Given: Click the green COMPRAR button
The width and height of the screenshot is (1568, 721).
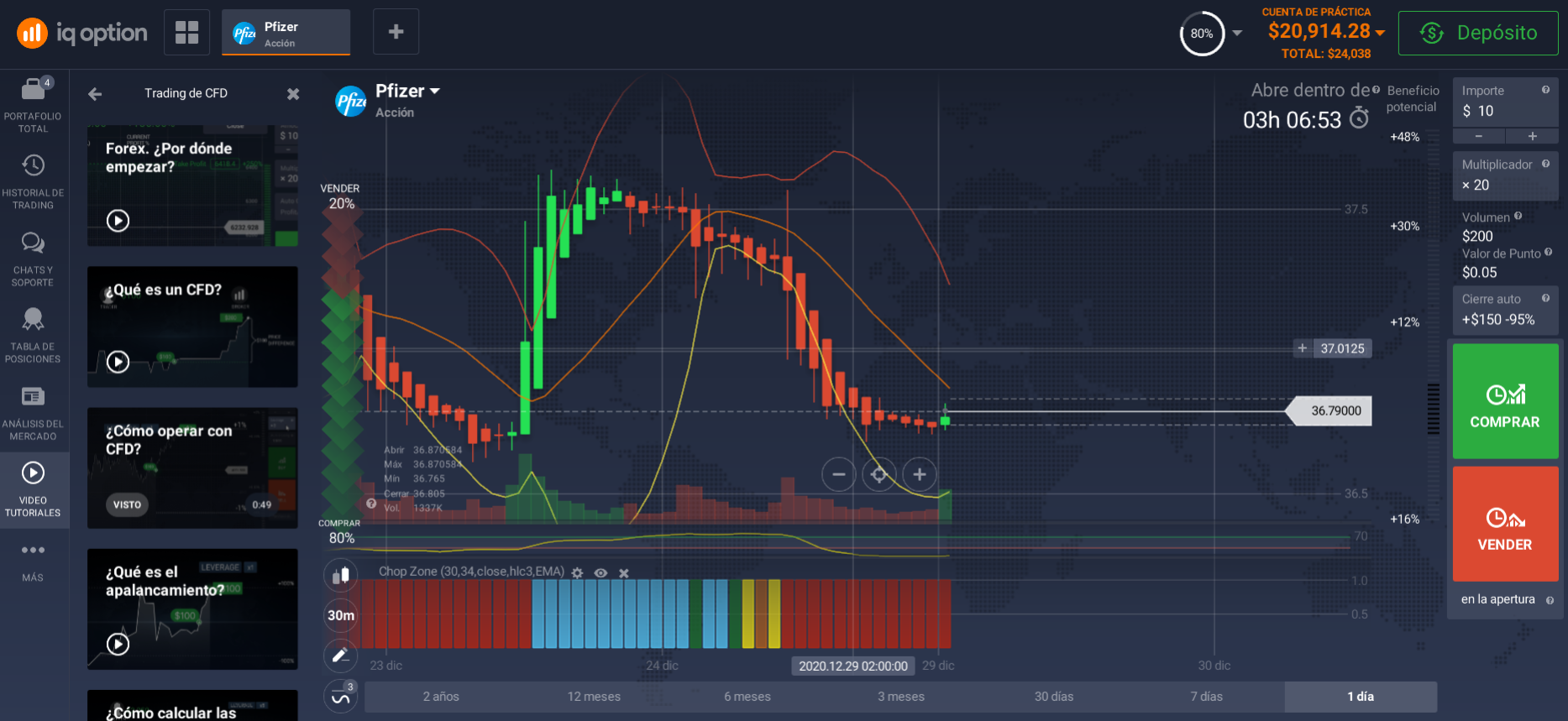Looking at the screenshot, I should [x=1505, y=401].
